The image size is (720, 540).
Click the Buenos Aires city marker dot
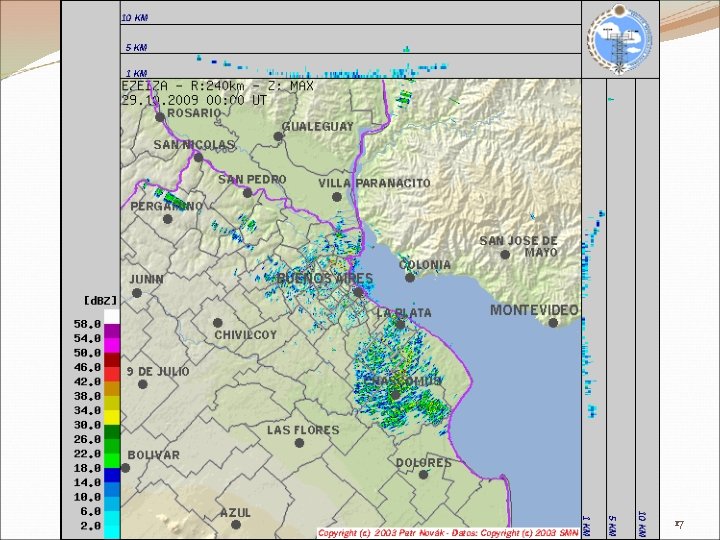358,292
